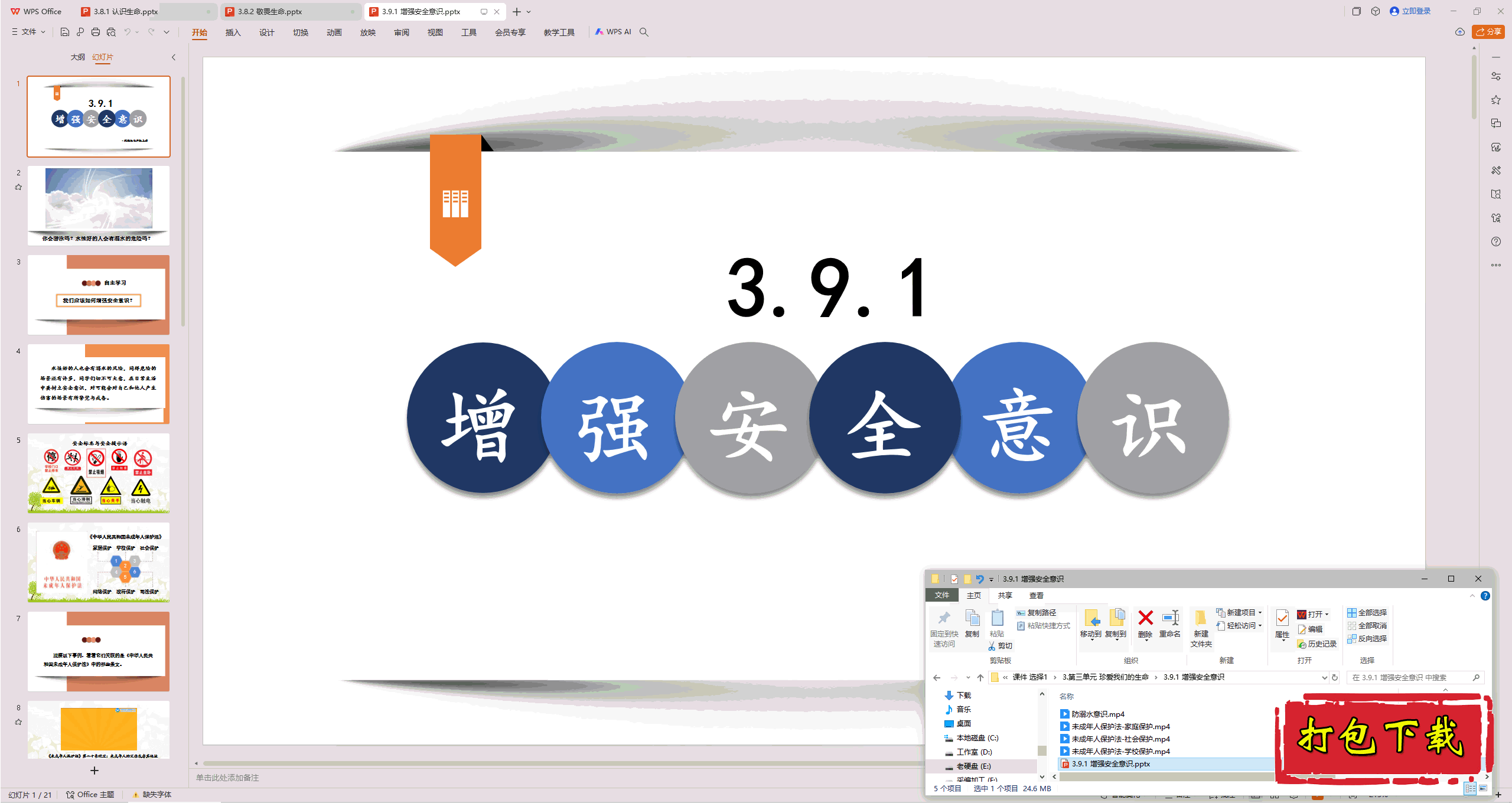Click New Folder icon in Explorer ribbon

[1200, 618]
